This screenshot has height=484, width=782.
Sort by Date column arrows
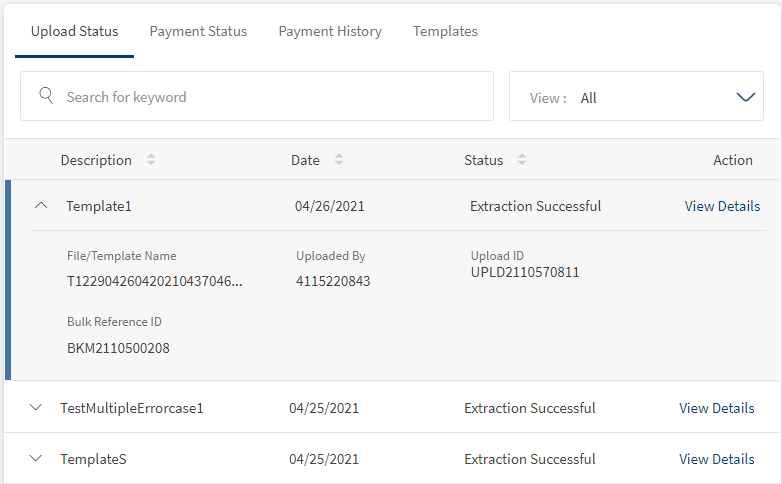(x=339, y=160)
